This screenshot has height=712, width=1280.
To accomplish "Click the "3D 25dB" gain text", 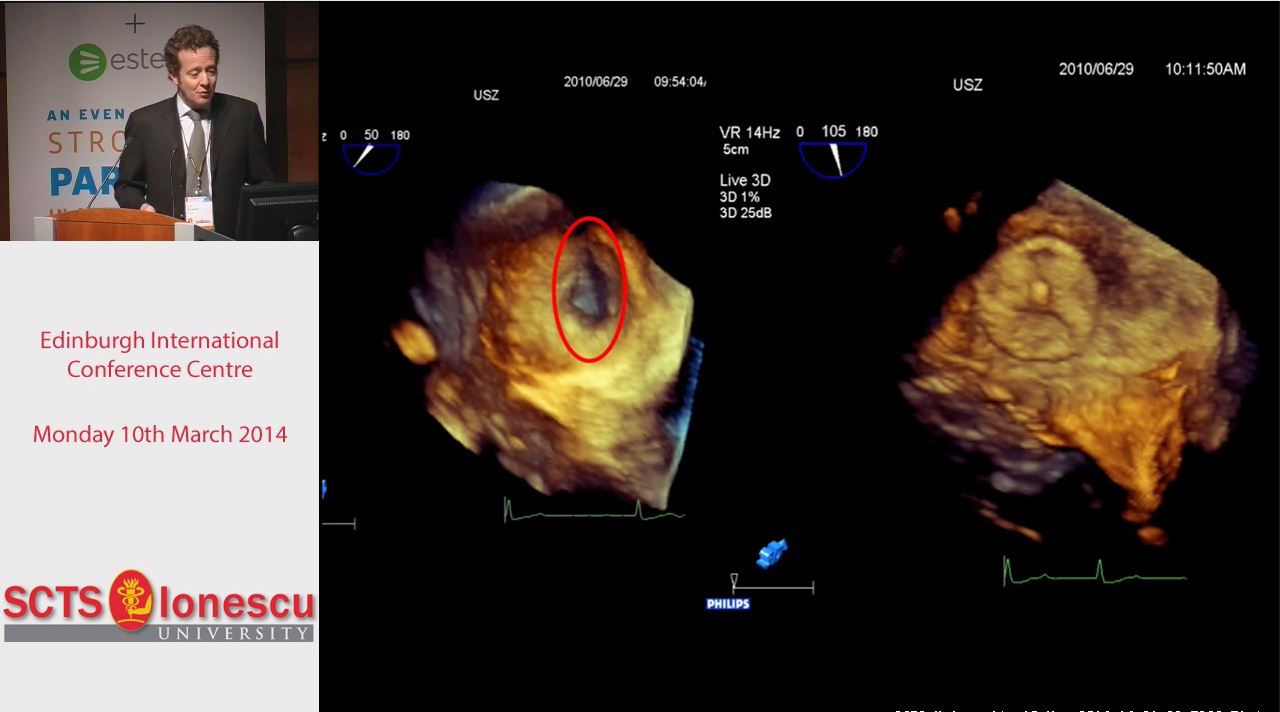I will tap(746, 213).
